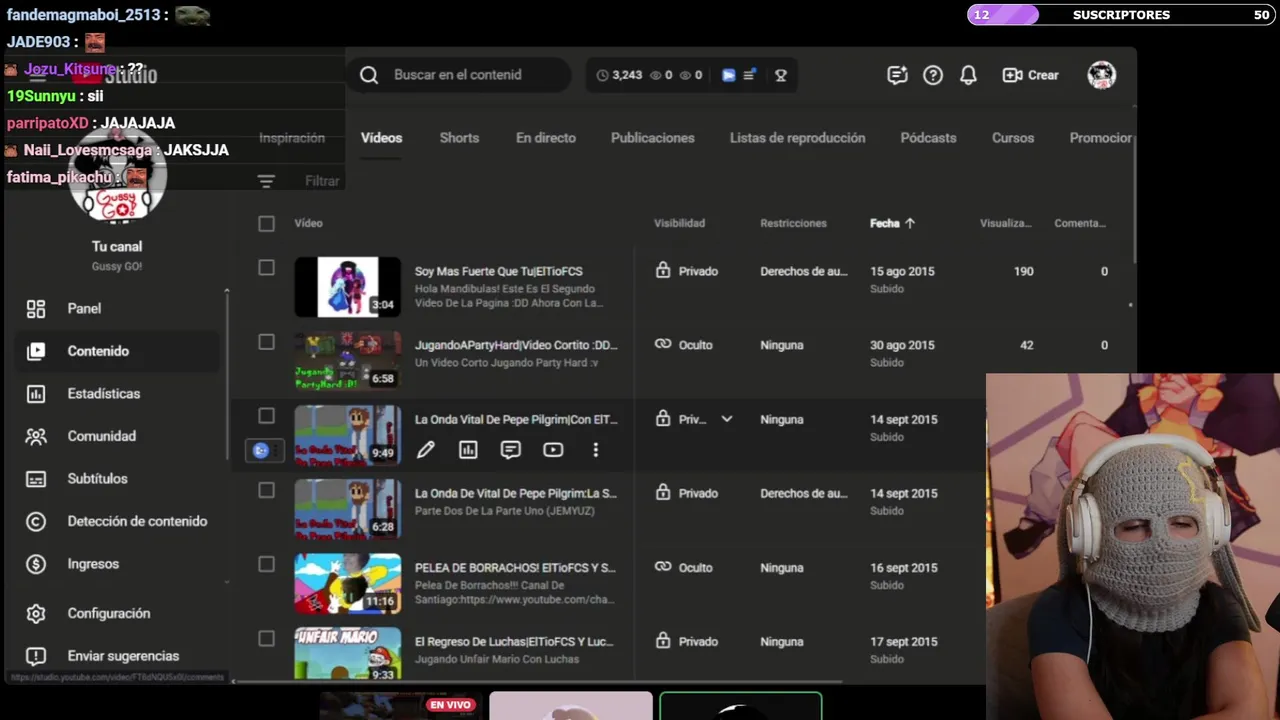Click the Crear button
1280x720 pixels.
pyautogui.click(x=1030, y=75)
